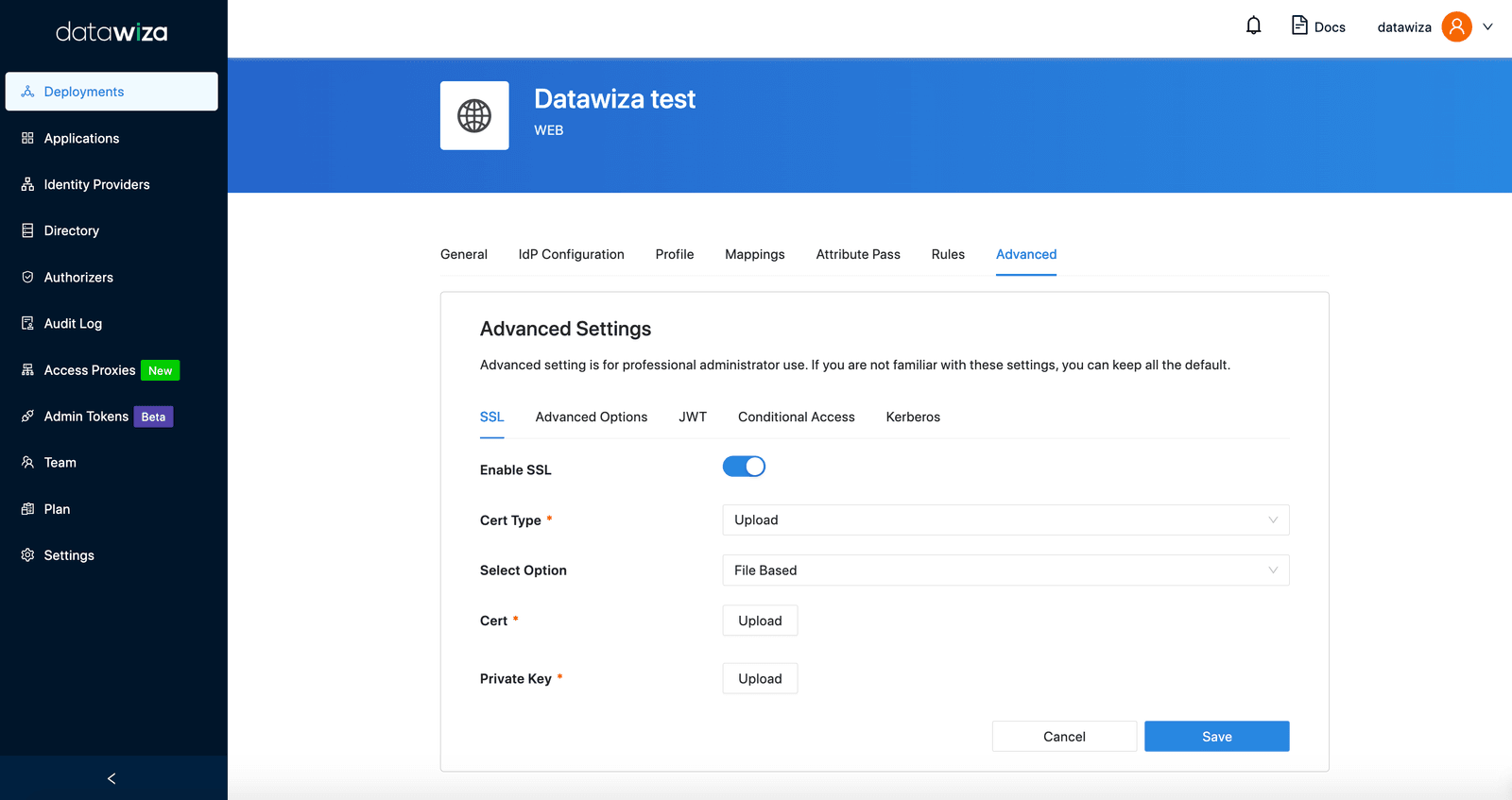Go to Deployments in sidebar

tap(112, 92)
